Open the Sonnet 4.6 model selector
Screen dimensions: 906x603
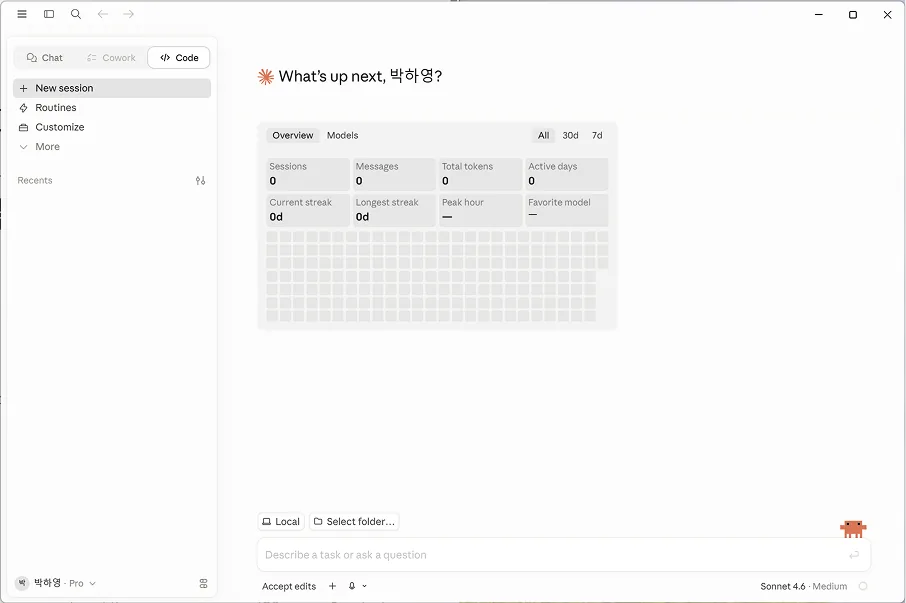coord(803,586)
